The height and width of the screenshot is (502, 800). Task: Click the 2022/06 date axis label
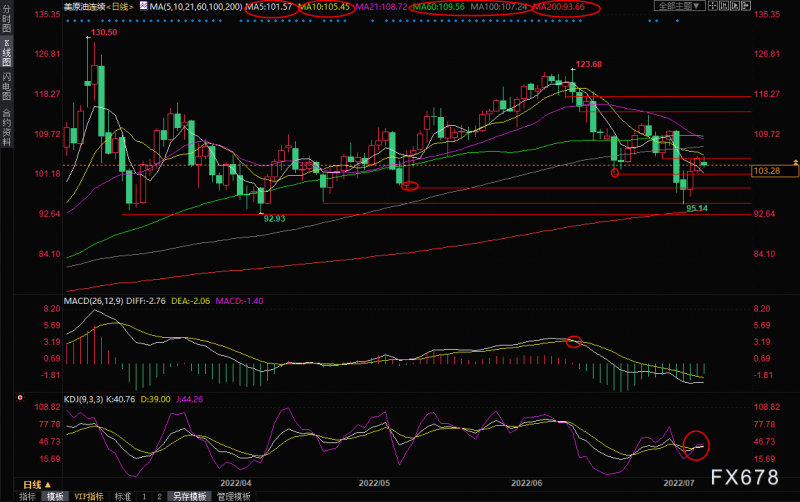coord(527,483)
